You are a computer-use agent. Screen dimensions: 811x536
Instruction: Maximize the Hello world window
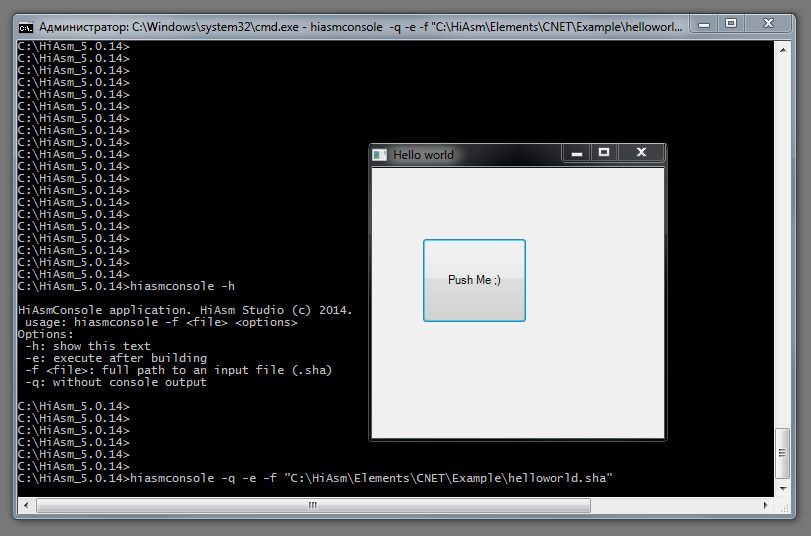tap(603, 153)
